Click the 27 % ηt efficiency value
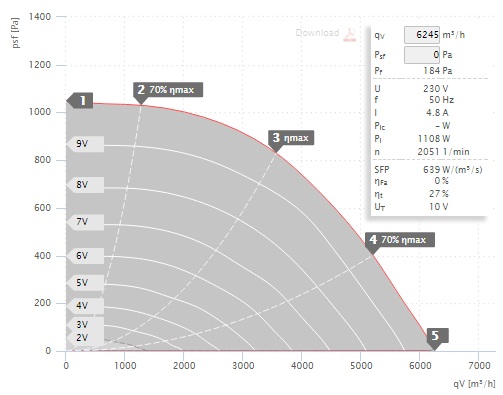Screen dimensions: 503x395 [439, 194]
